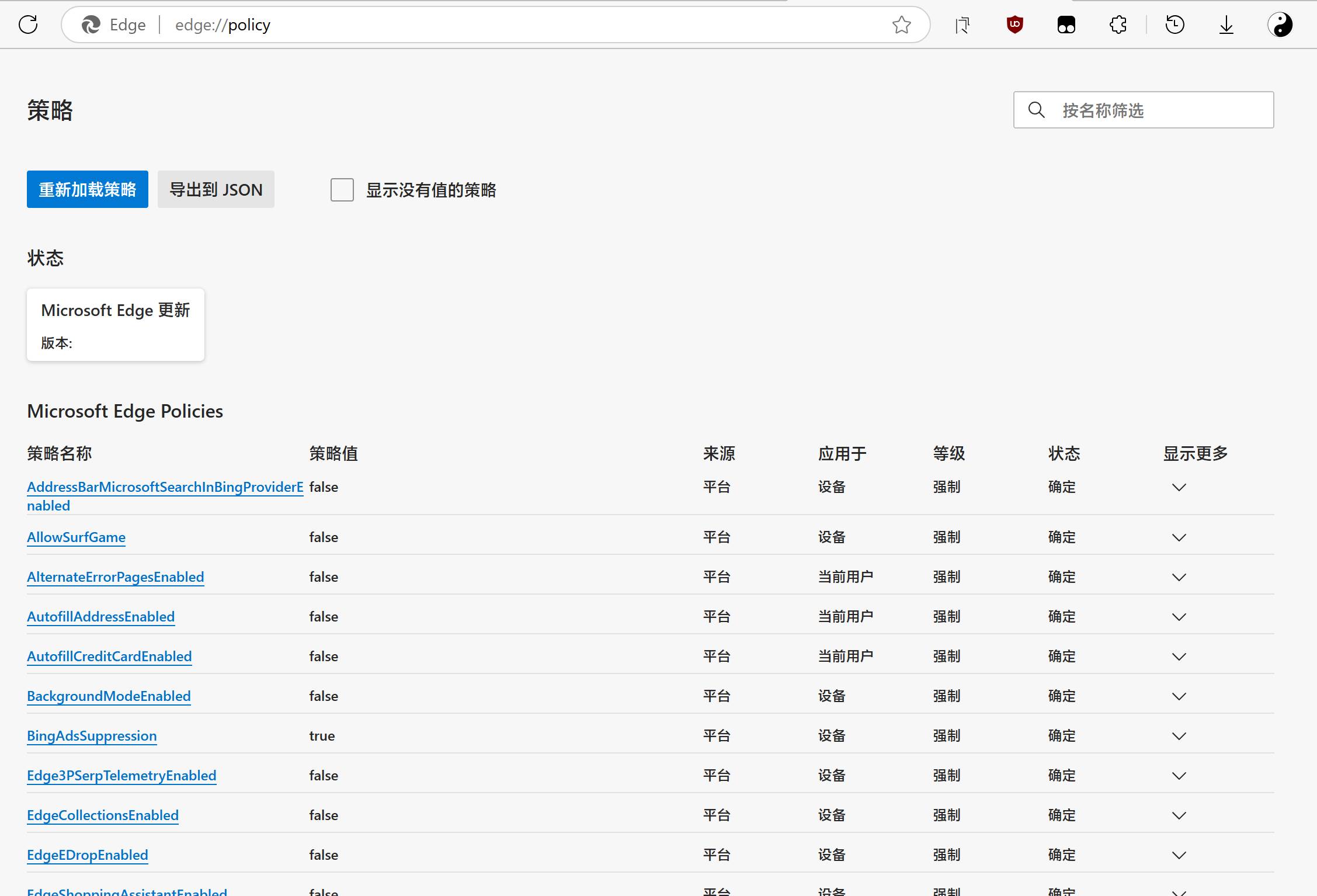Add page to favorites star icon
Screen dimensions: 1317x896
pos(901,25)
